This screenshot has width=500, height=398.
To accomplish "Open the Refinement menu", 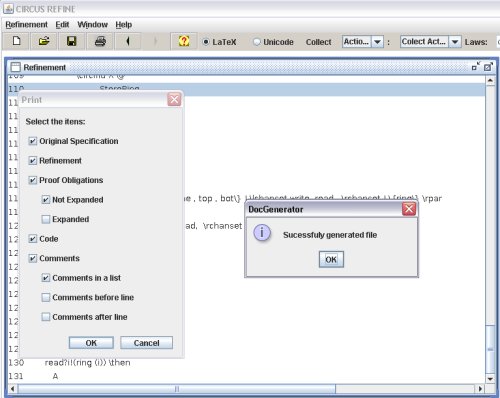I will click(26, 25).
